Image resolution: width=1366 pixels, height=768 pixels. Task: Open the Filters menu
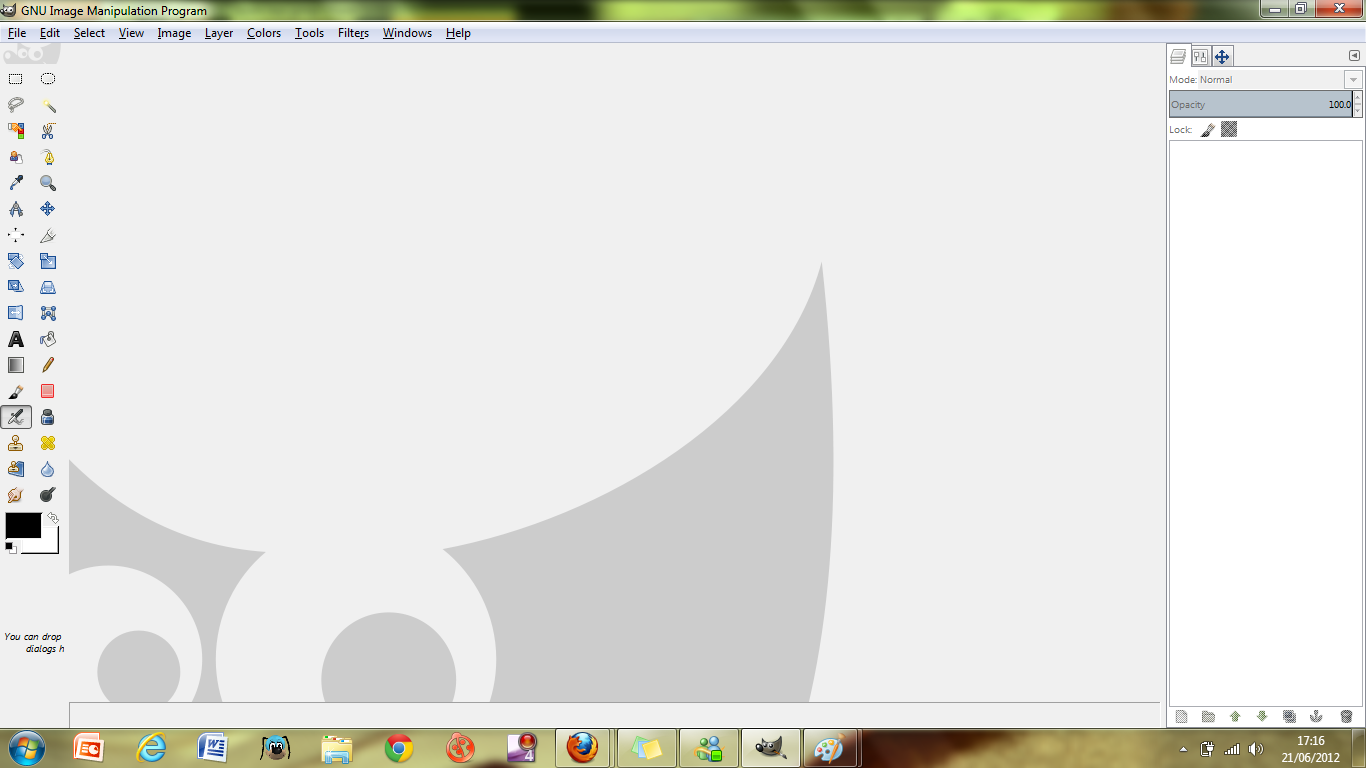[353, 33]
